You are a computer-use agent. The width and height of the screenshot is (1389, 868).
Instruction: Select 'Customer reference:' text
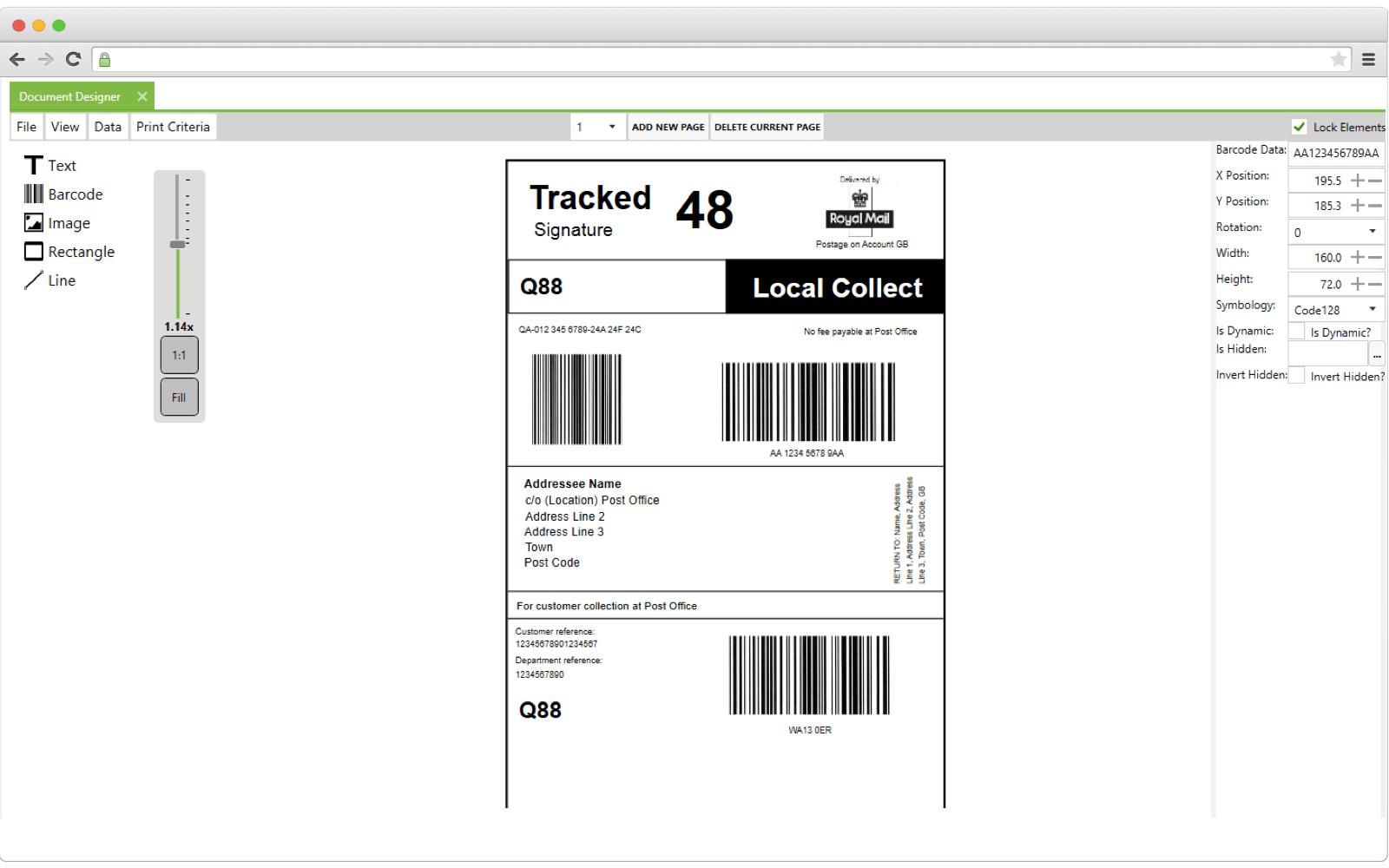click(555, 631)
